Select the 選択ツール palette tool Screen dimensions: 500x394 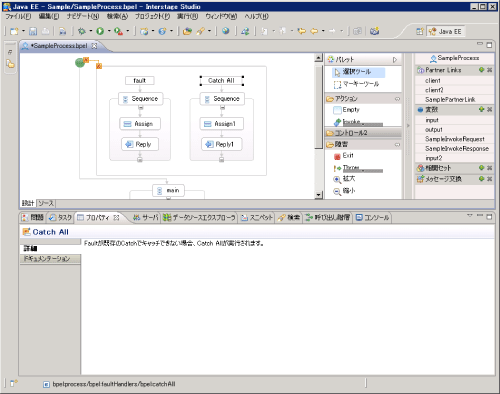[359, 72]
